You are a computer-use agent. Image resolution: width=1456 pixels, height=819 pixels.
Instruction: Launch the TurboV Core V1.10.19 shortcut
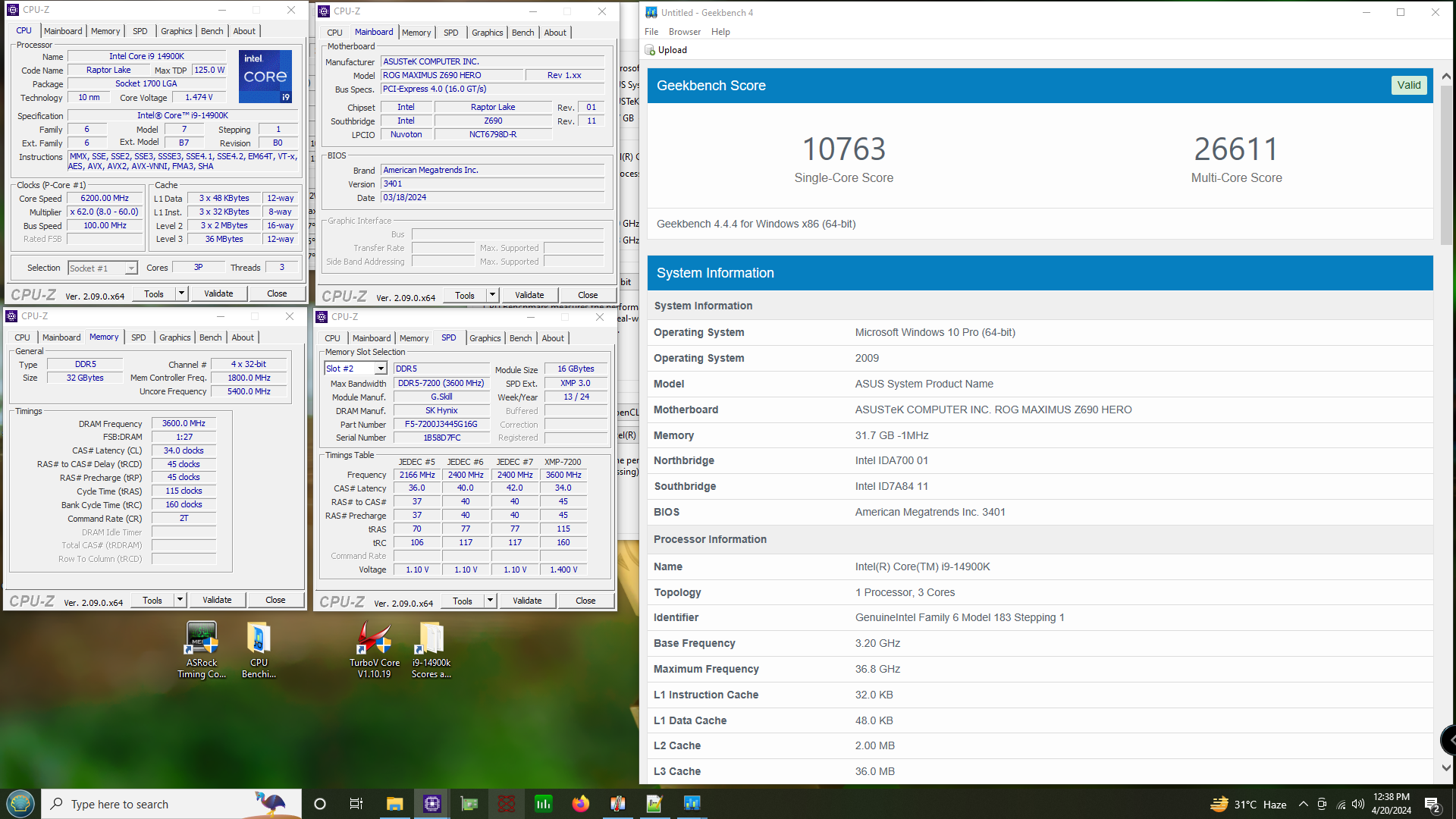coord(375,649)
